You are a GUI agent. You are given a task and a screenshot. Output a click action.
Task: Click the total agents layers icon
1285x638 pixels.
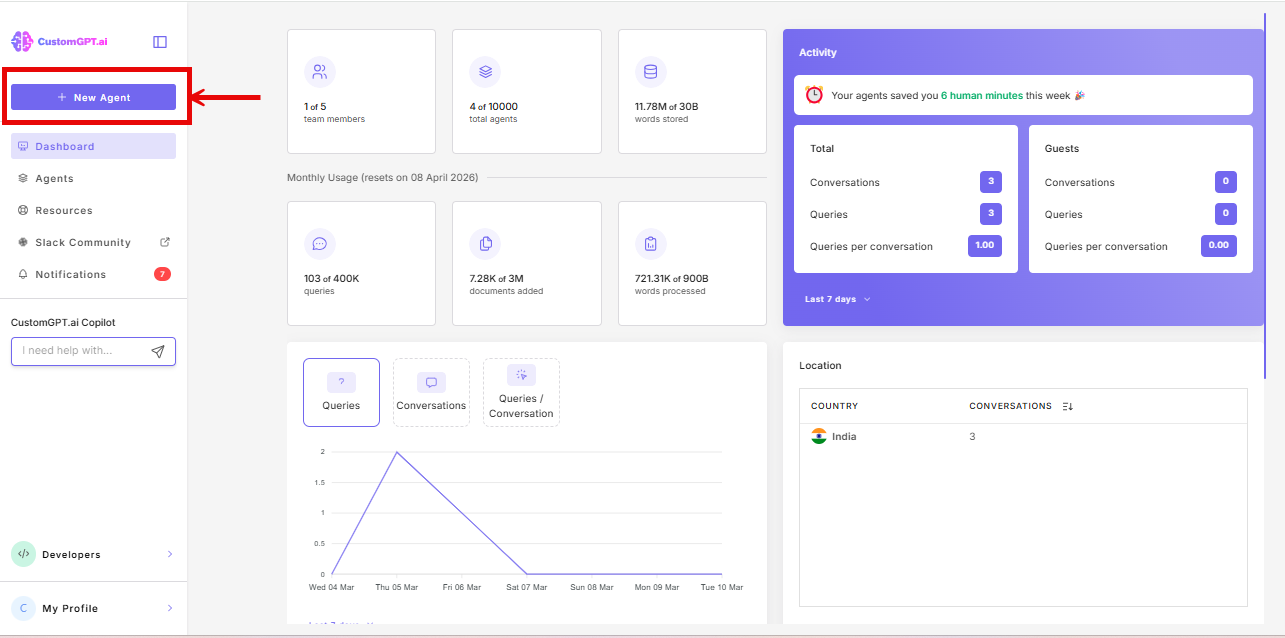[x=485, y=71]
